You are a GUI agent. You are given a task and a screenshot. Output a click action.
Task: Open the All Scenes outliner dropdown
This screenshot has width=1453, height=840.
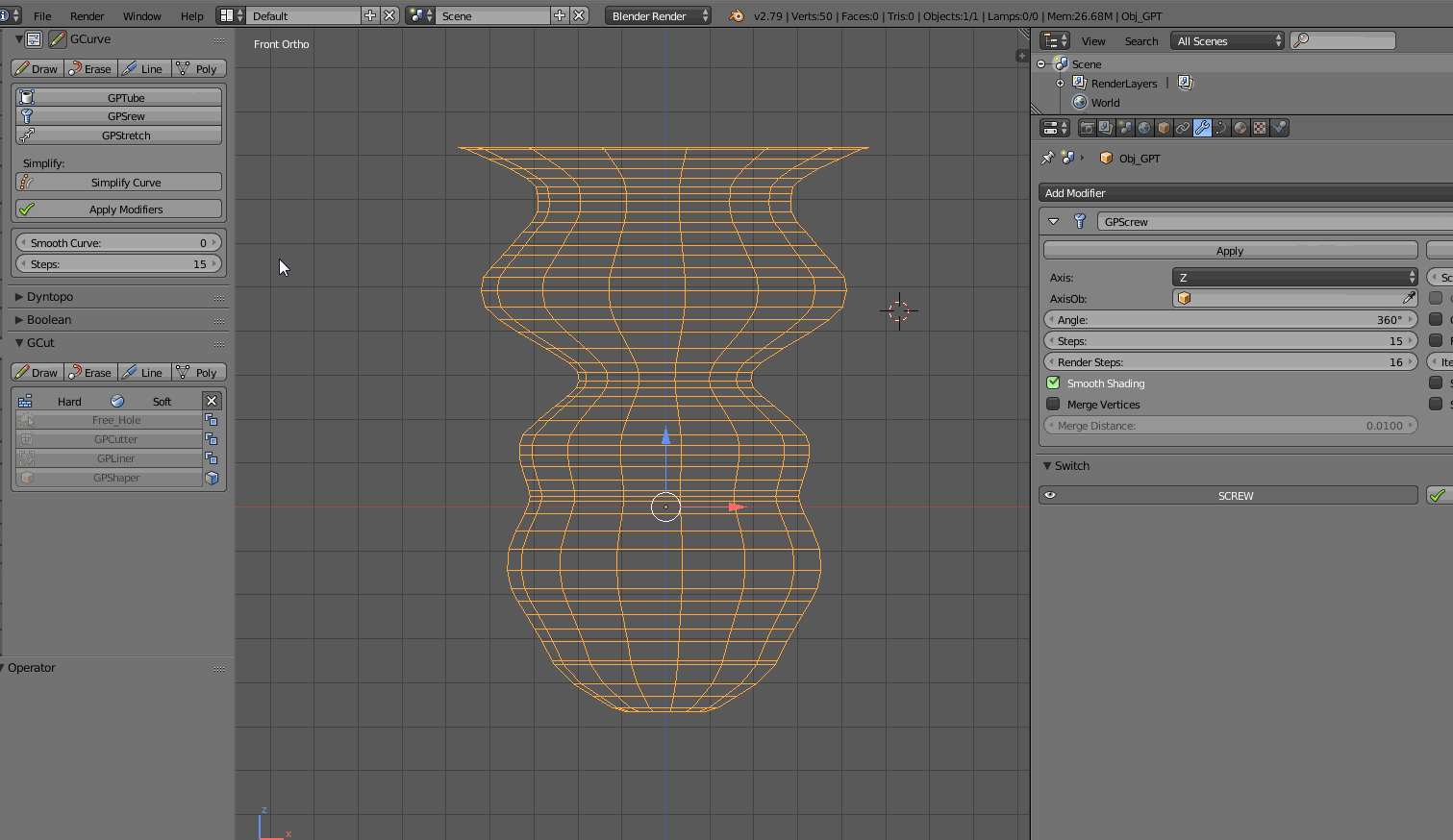coord(1227,40)
